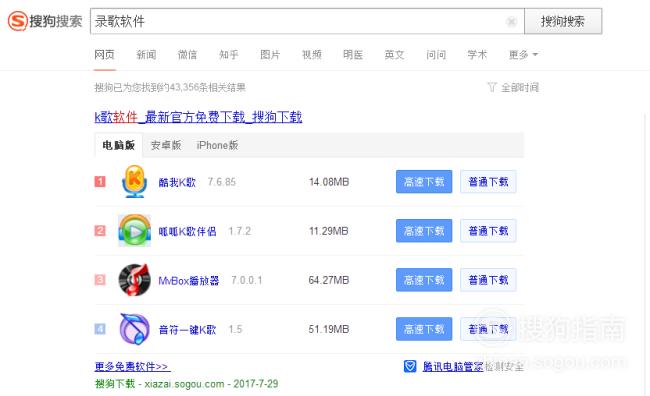
Task: Click the 14.08MB file size text
Action: coord(329,182)
